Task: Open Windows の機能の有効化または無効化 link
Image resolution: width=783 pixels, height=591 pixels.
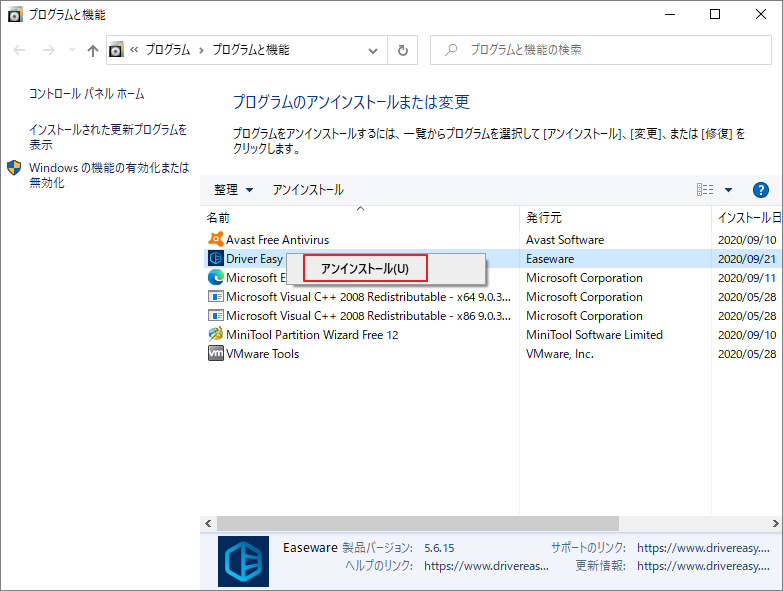Action: [x=109, y=175]
